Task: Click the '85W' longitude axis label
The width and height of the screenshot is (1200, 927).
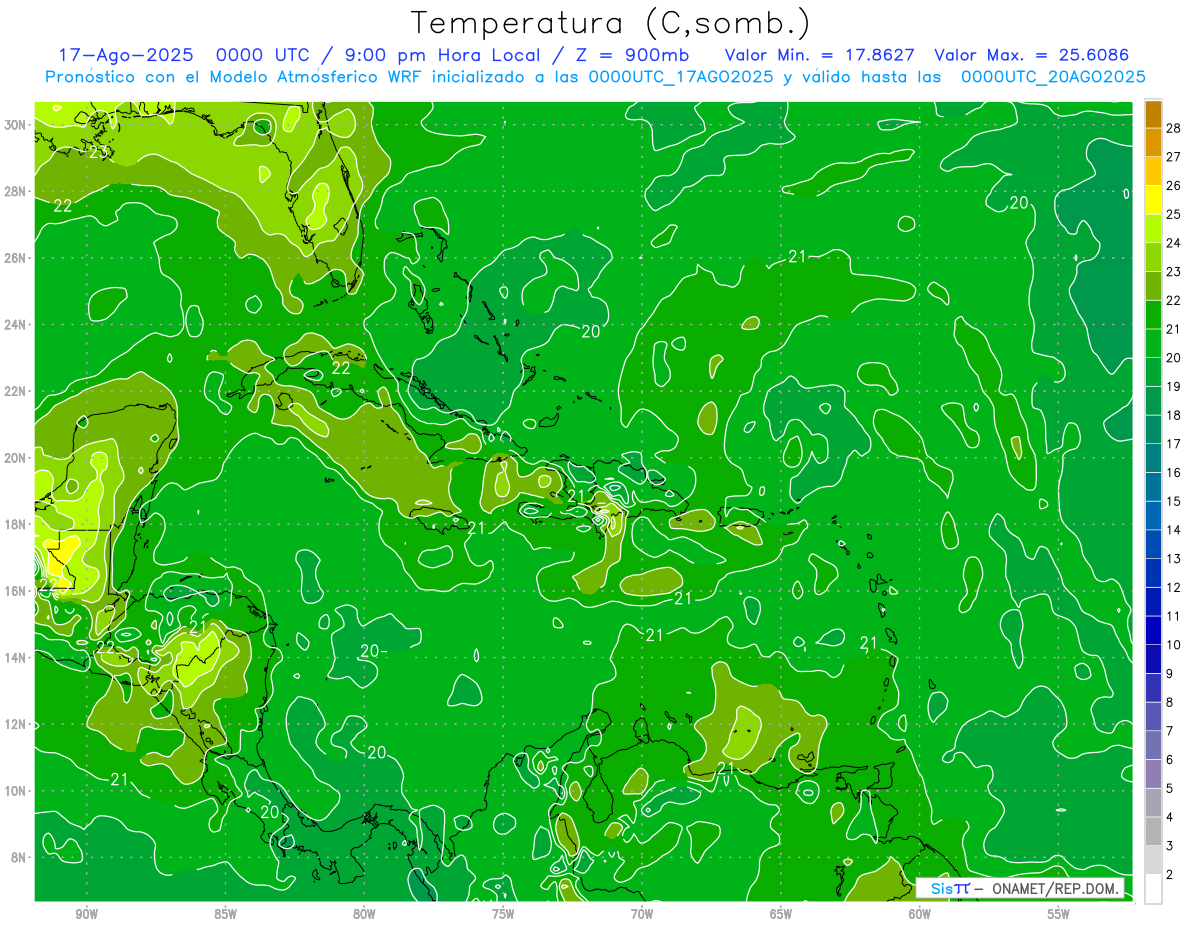Action: (225, 914)
